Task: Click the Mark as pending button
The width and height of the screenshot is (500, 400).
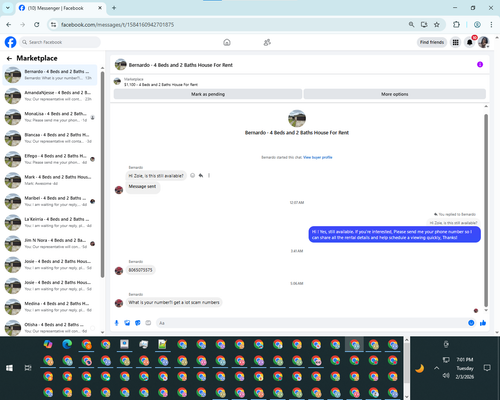Action: (208, 94)
